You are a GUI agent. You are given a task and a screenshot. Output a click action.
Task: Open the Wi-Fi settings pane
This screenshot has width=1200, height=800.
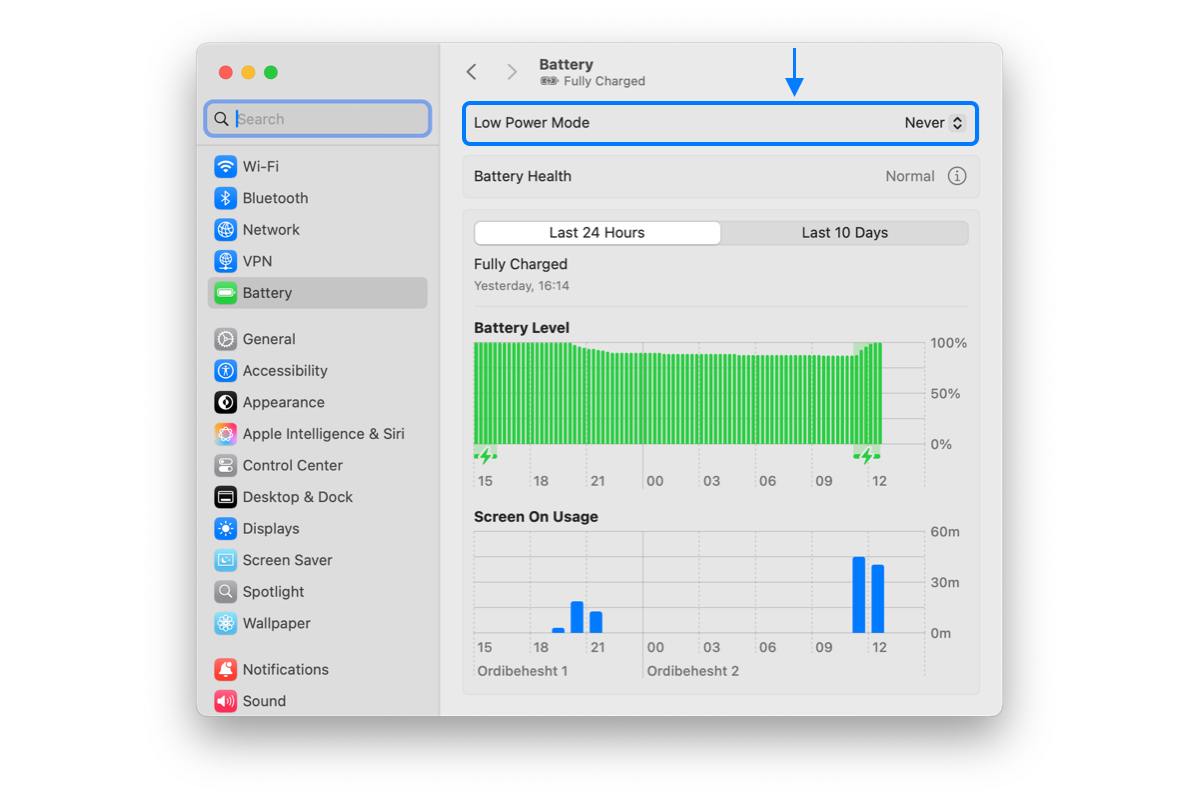pyautogui.click(x=318, y=166)
